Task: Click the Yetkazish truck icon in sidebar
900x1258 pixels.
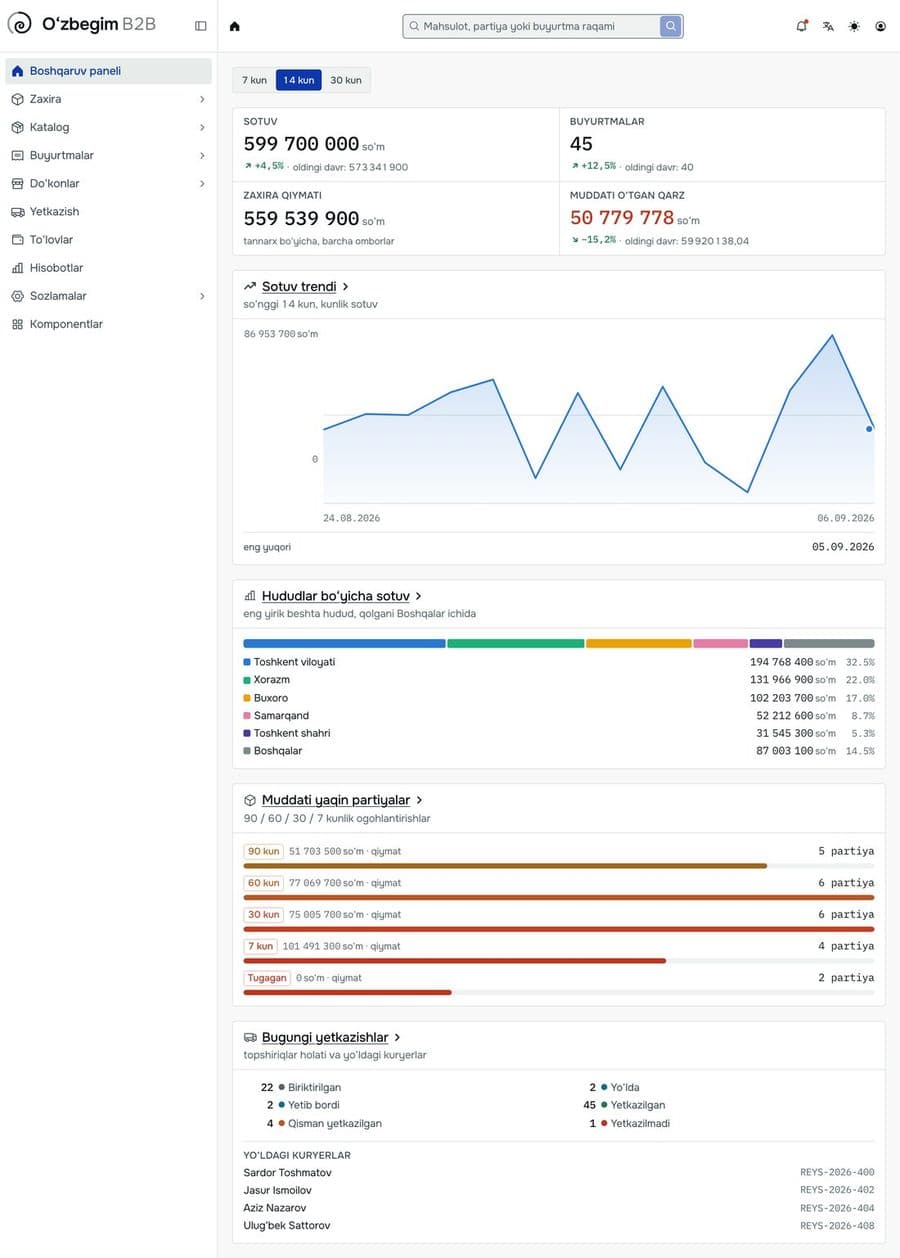Action: click(17, 212)
